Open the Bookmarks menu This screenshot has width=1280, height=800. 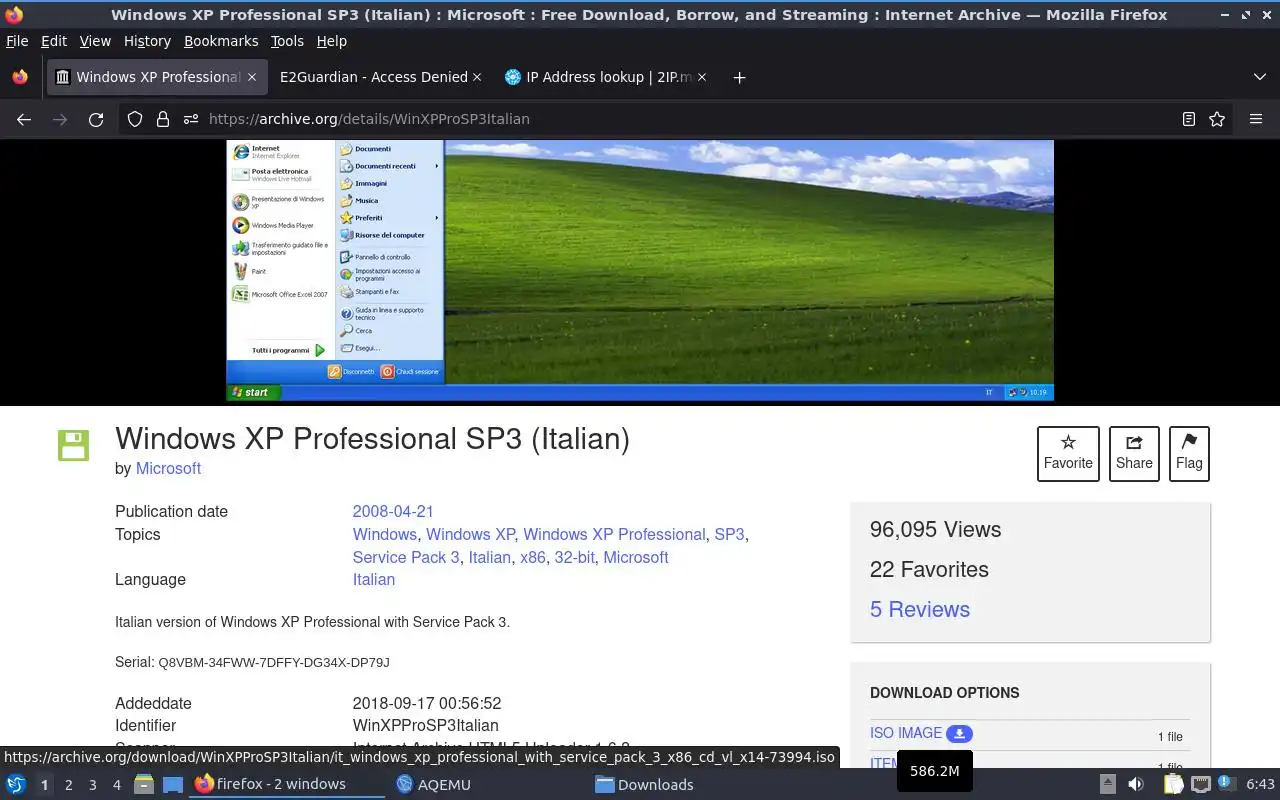coord(221,41)
